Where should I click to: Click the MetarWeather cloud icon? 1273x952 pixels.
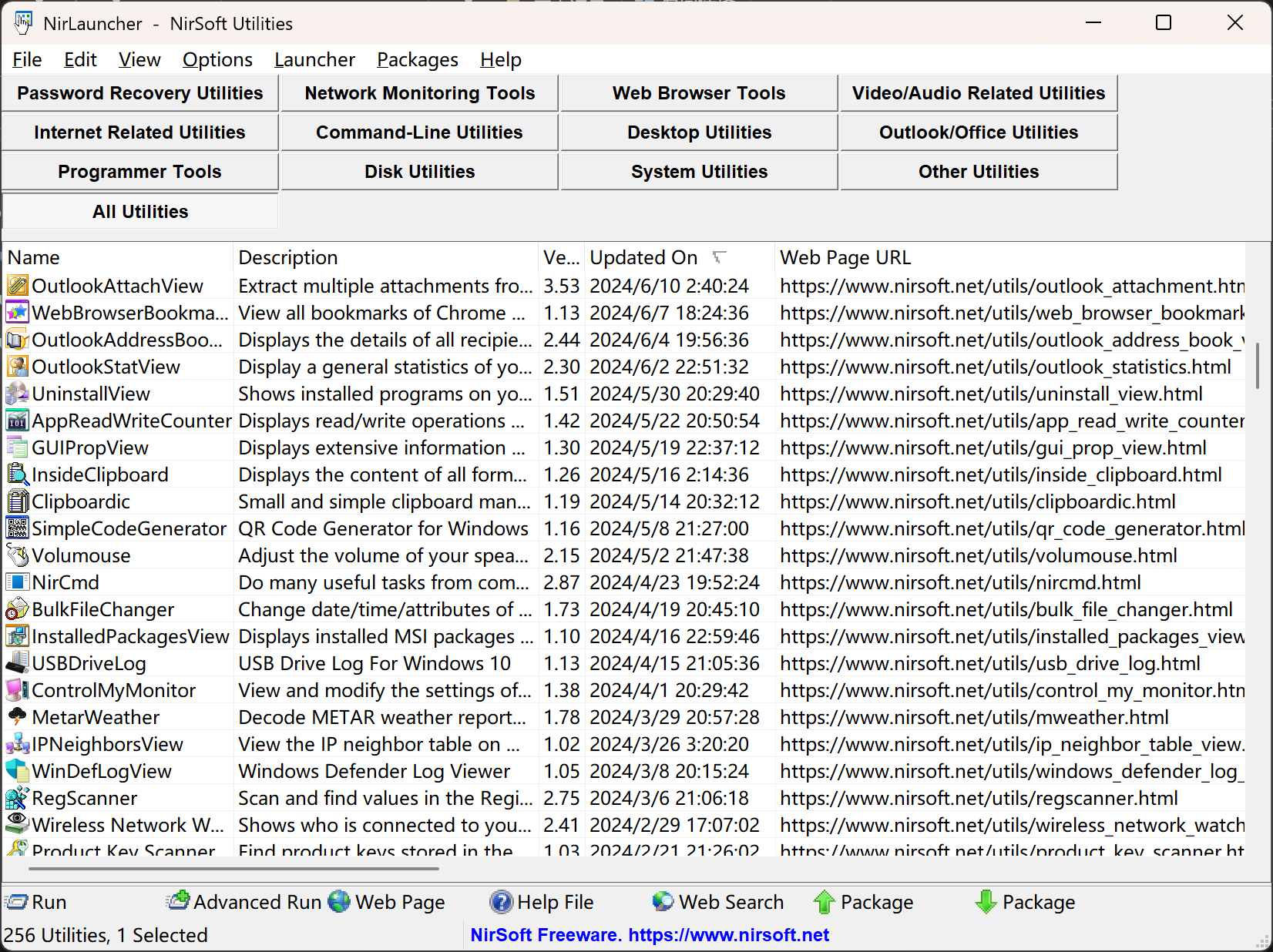click(x=17, y=717)
